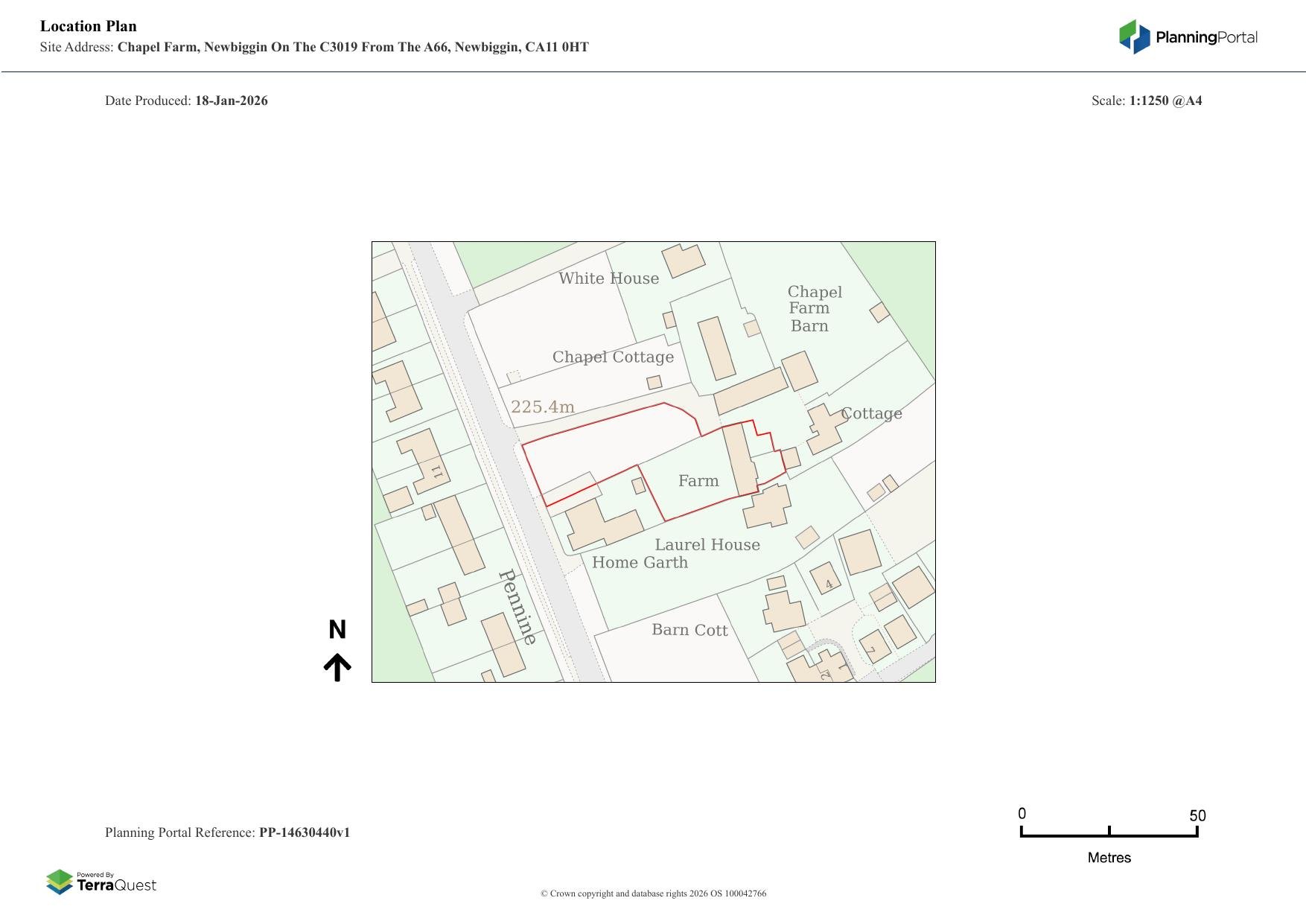Select the building numbered 7

click(874, 646)
